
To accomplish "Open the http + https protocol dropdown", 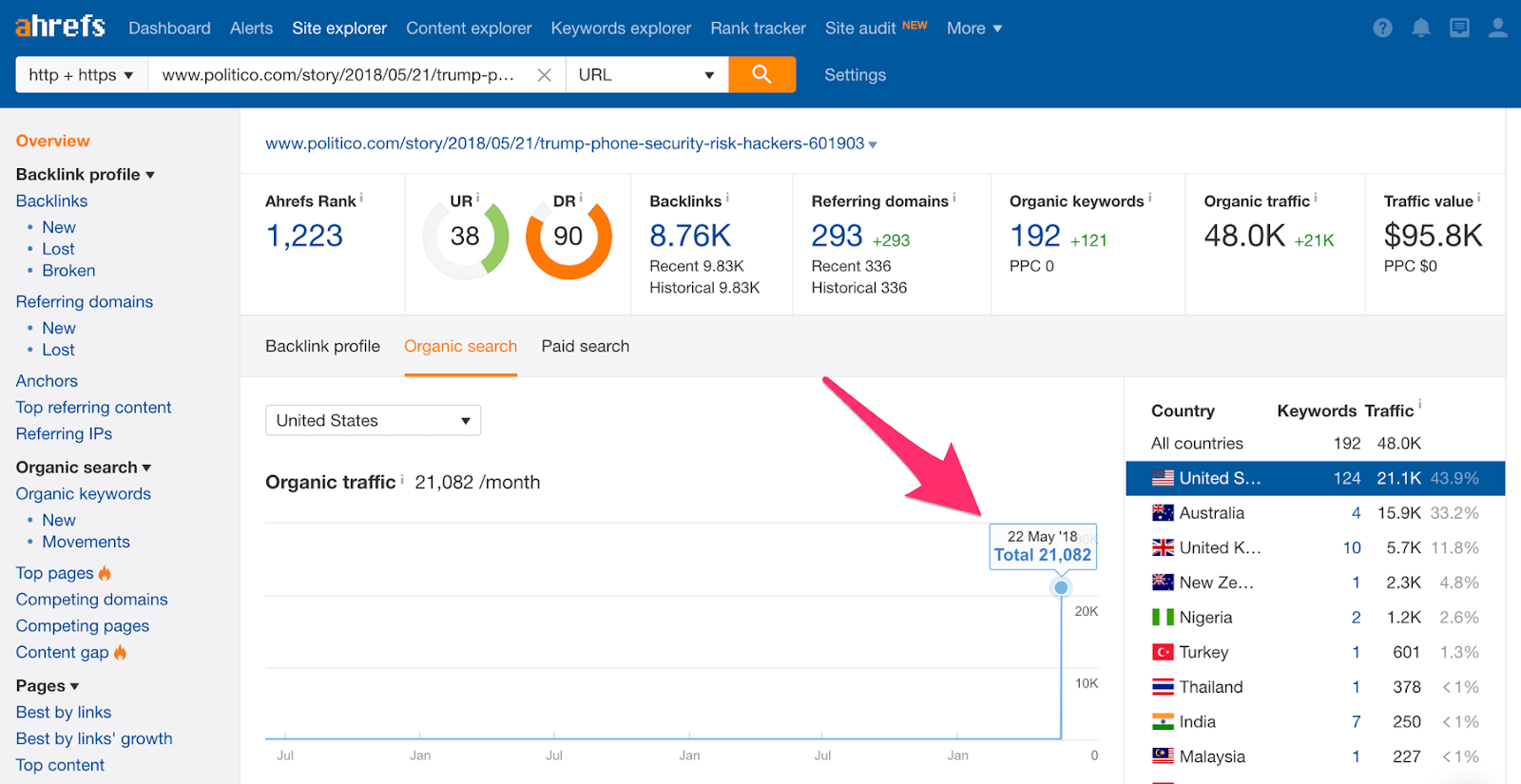I will tap(81, 75).
